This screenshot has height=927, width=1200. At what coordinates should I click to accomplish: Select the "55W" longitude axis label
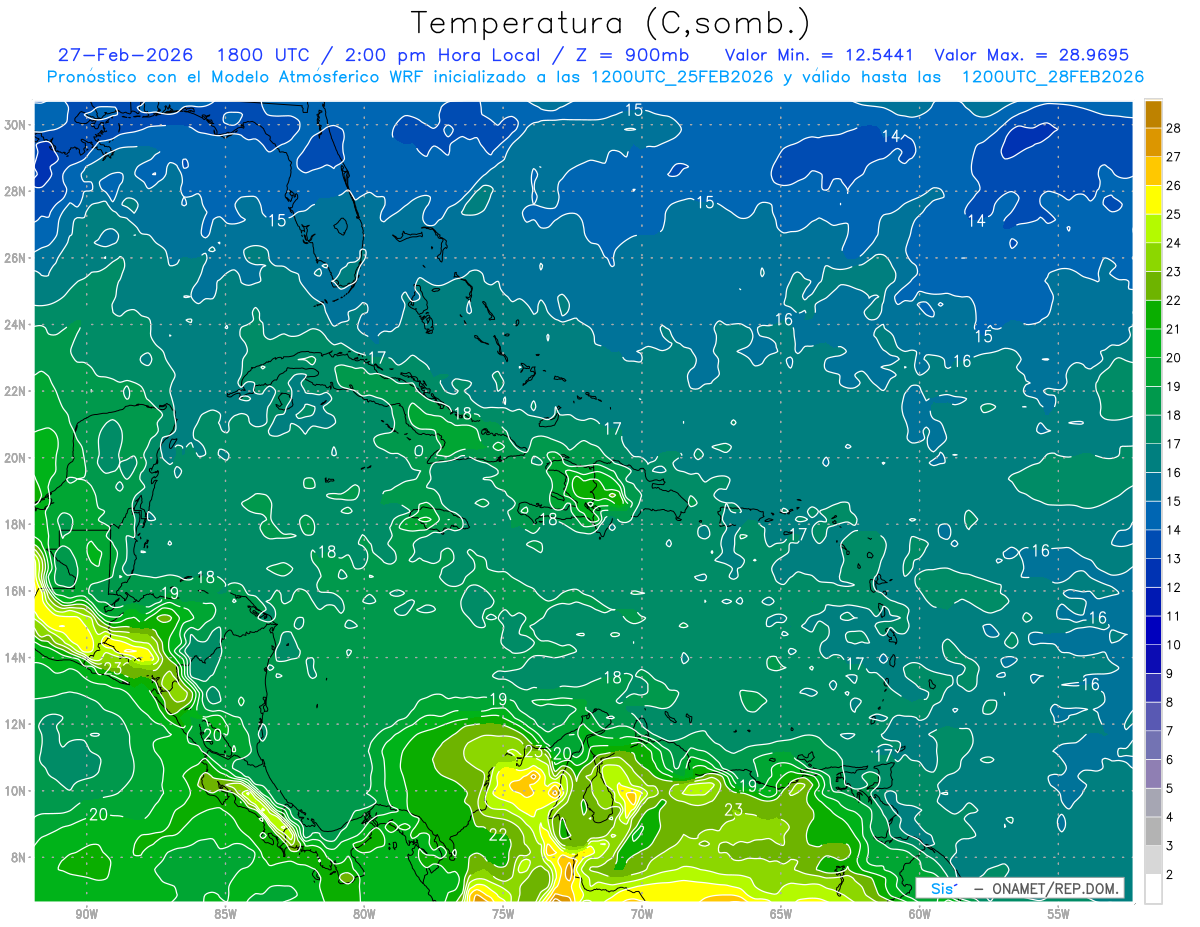(x=1059, y=914)
